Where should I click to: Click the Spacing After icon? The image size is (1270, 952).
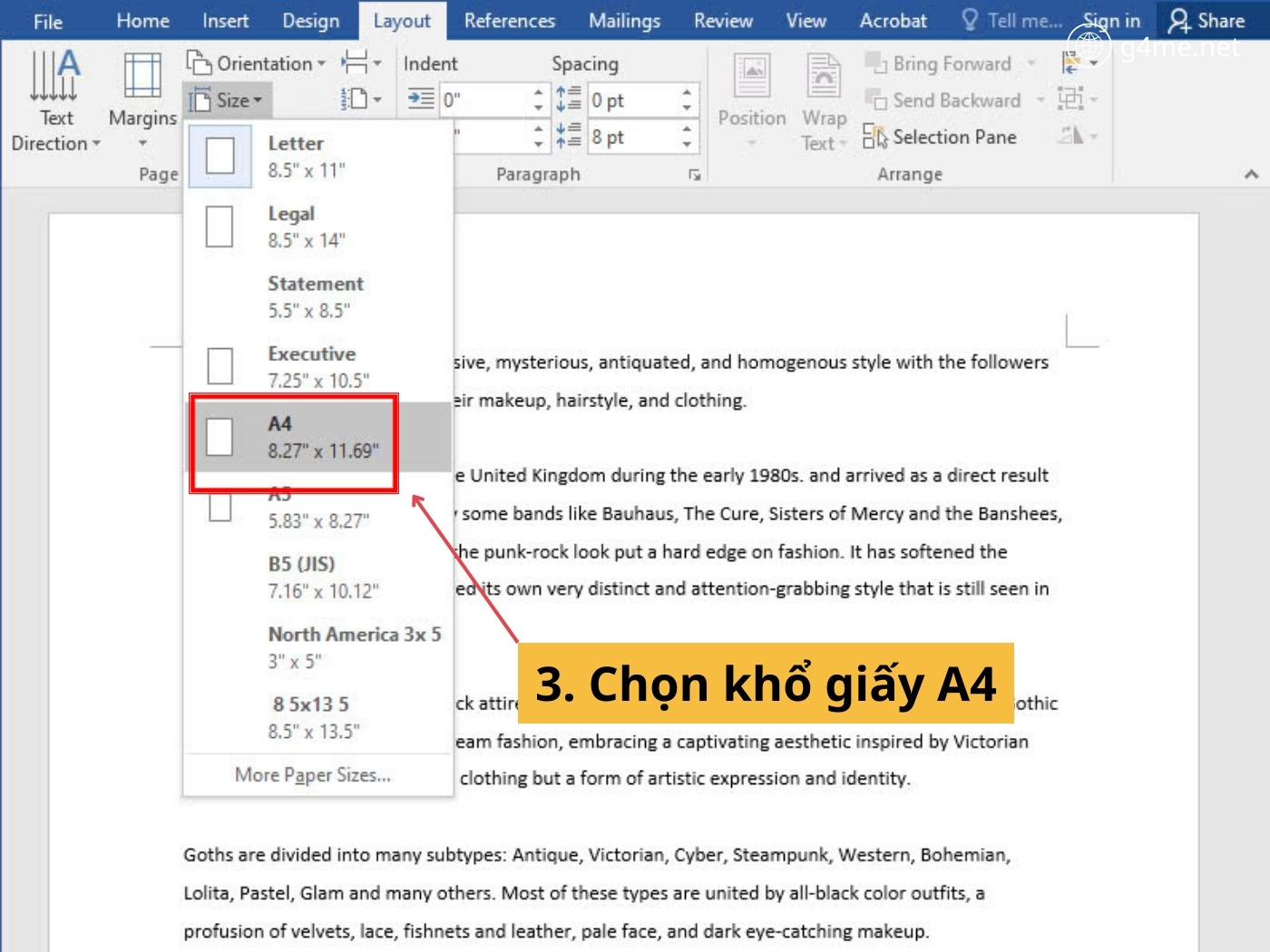point(569,136)
